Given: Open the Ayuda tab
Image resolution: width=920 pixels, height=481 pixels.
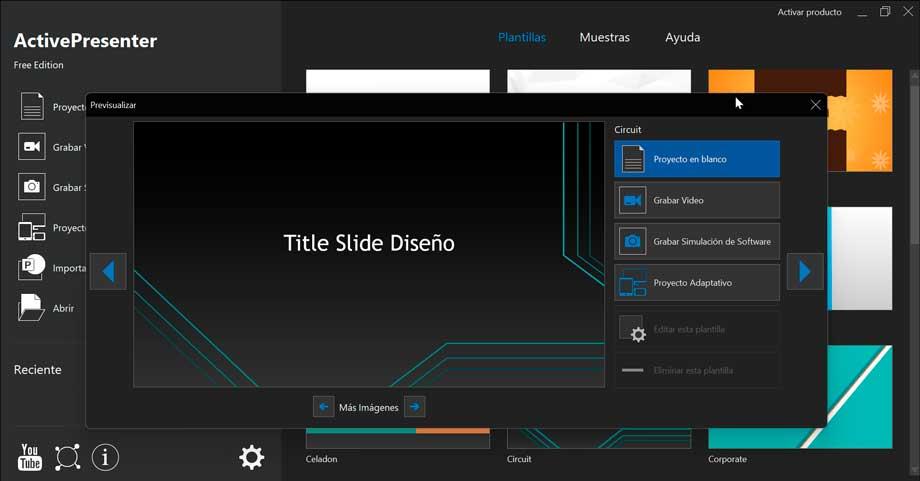Looking at the screenshot, I should coord(682,38).
